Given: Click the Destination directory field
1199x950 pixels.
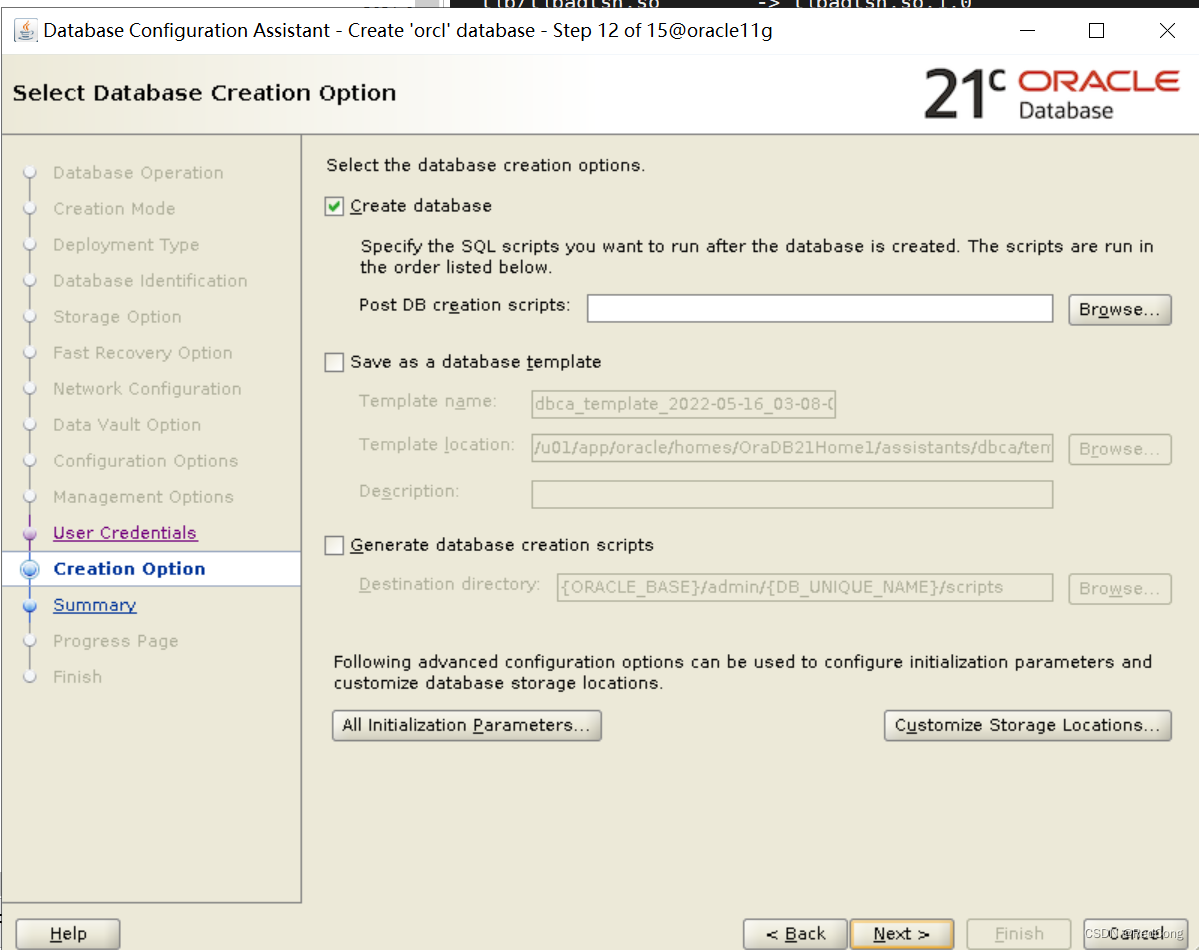Looking at the screenshot, I should 804,587.
